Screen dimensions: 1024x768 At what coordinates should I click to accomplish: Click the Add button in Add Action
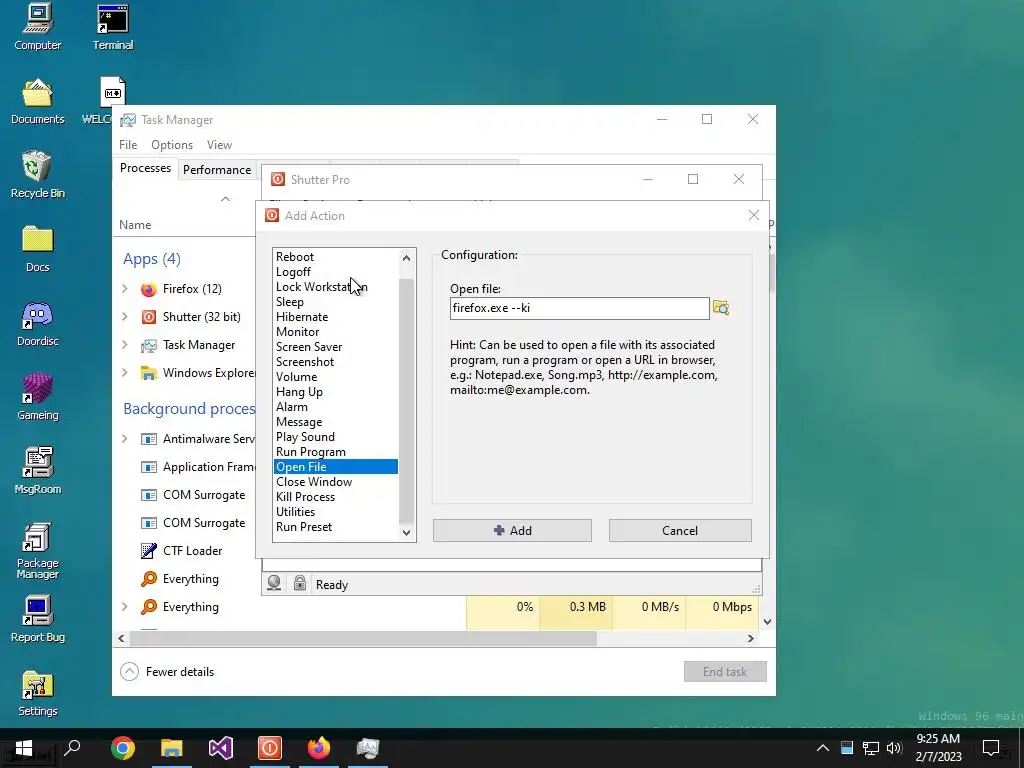[512, 530]
